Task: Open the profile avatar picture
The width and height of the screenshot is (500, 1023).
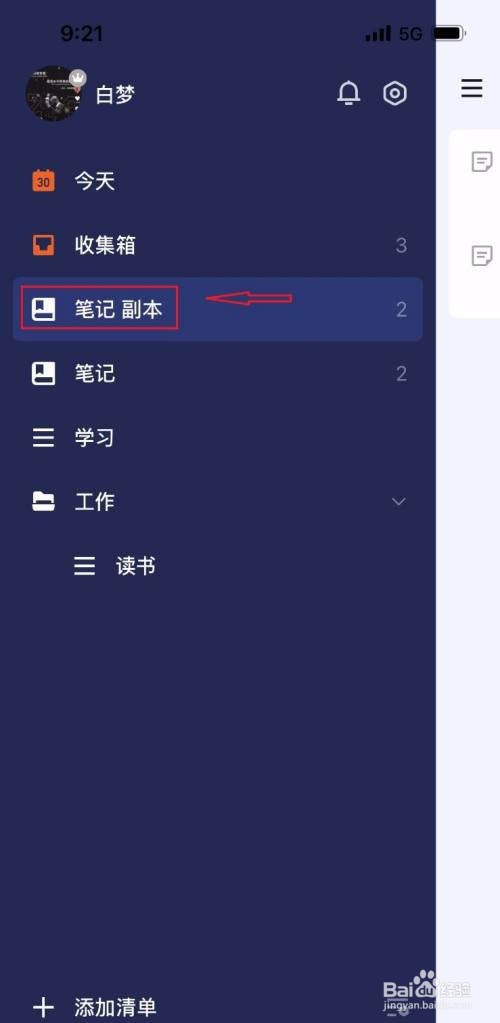Action: click(54, 93)
